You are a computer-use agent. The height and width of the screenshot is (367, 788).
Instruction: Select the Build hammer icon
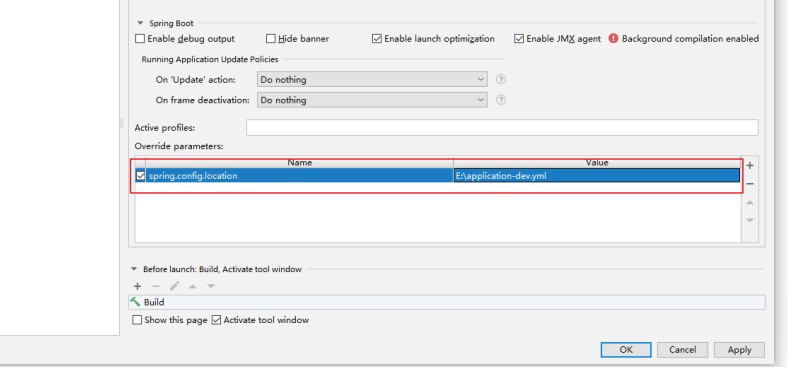point(135,302)
